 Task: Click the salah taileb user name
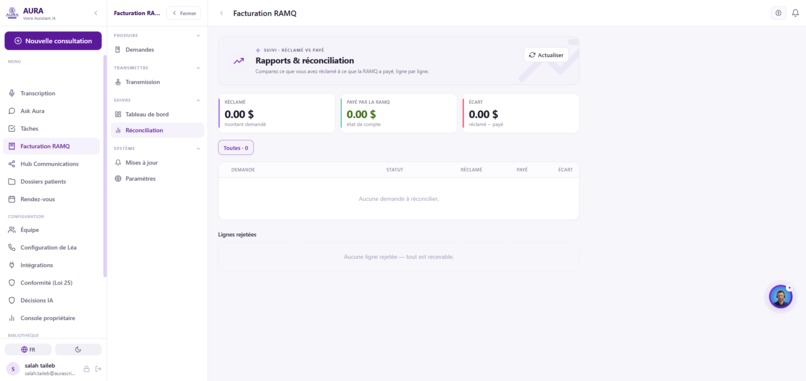point(40,366)
